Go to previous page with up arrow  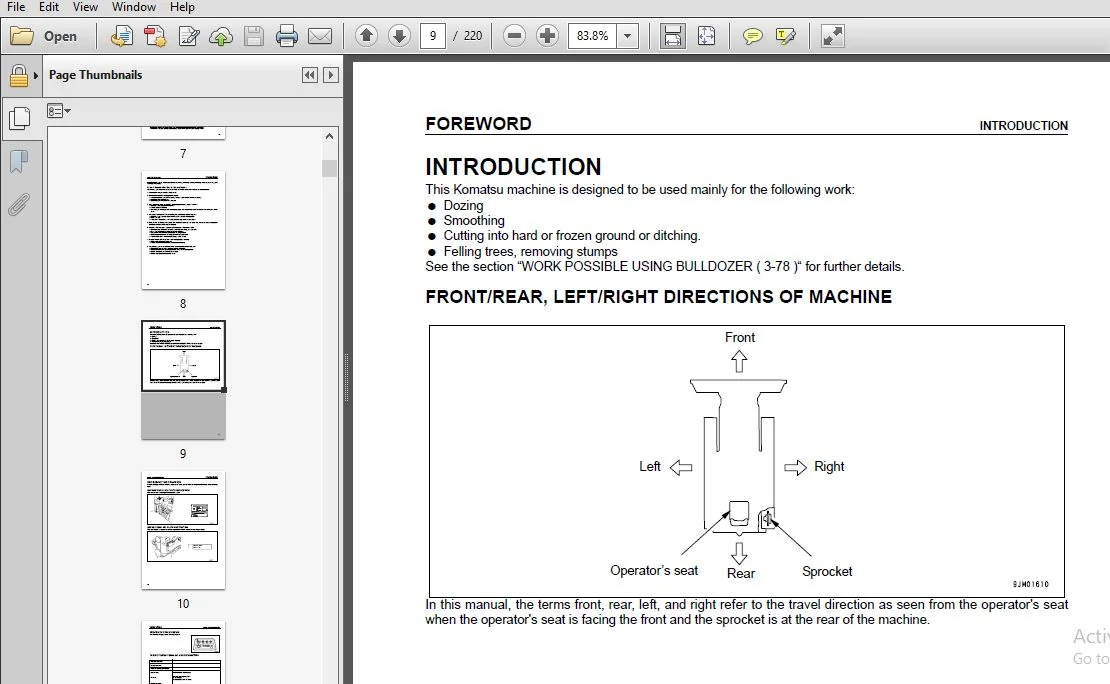[x=366, y=35]
